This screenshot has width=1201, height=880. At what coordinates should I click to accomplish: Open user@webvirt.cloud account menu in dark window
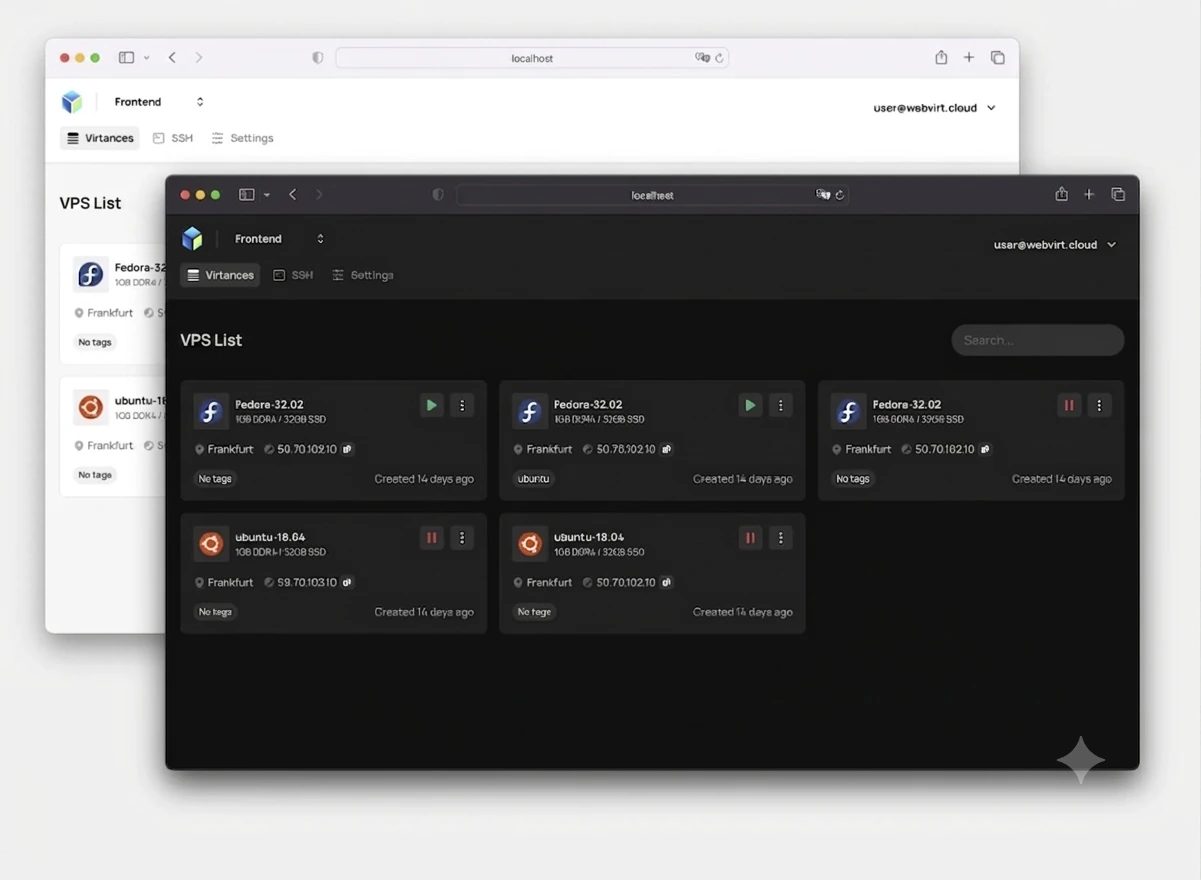[1055, 244]
